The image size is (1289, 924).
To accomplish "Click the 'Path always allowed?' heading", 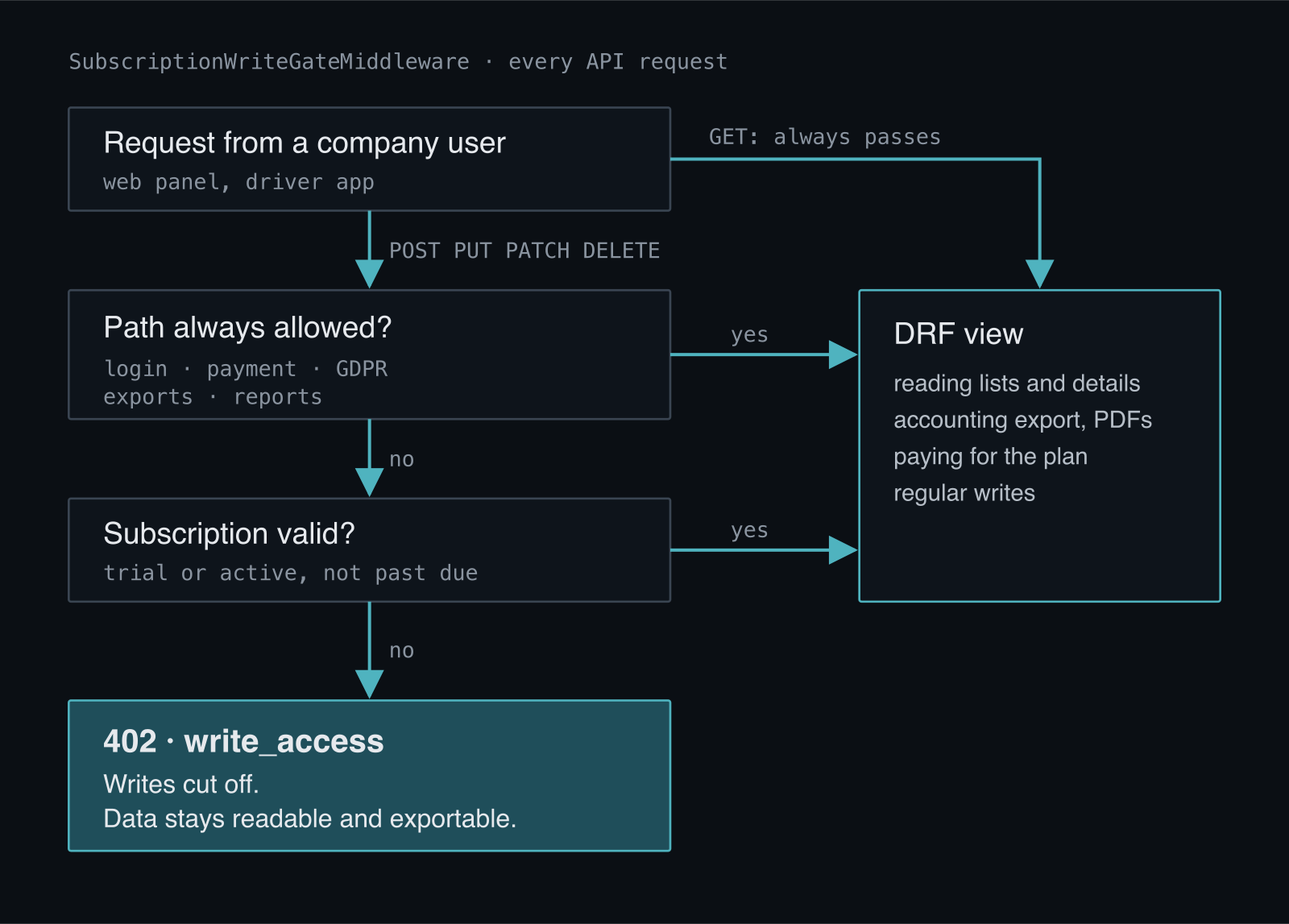I will [247, 328].
